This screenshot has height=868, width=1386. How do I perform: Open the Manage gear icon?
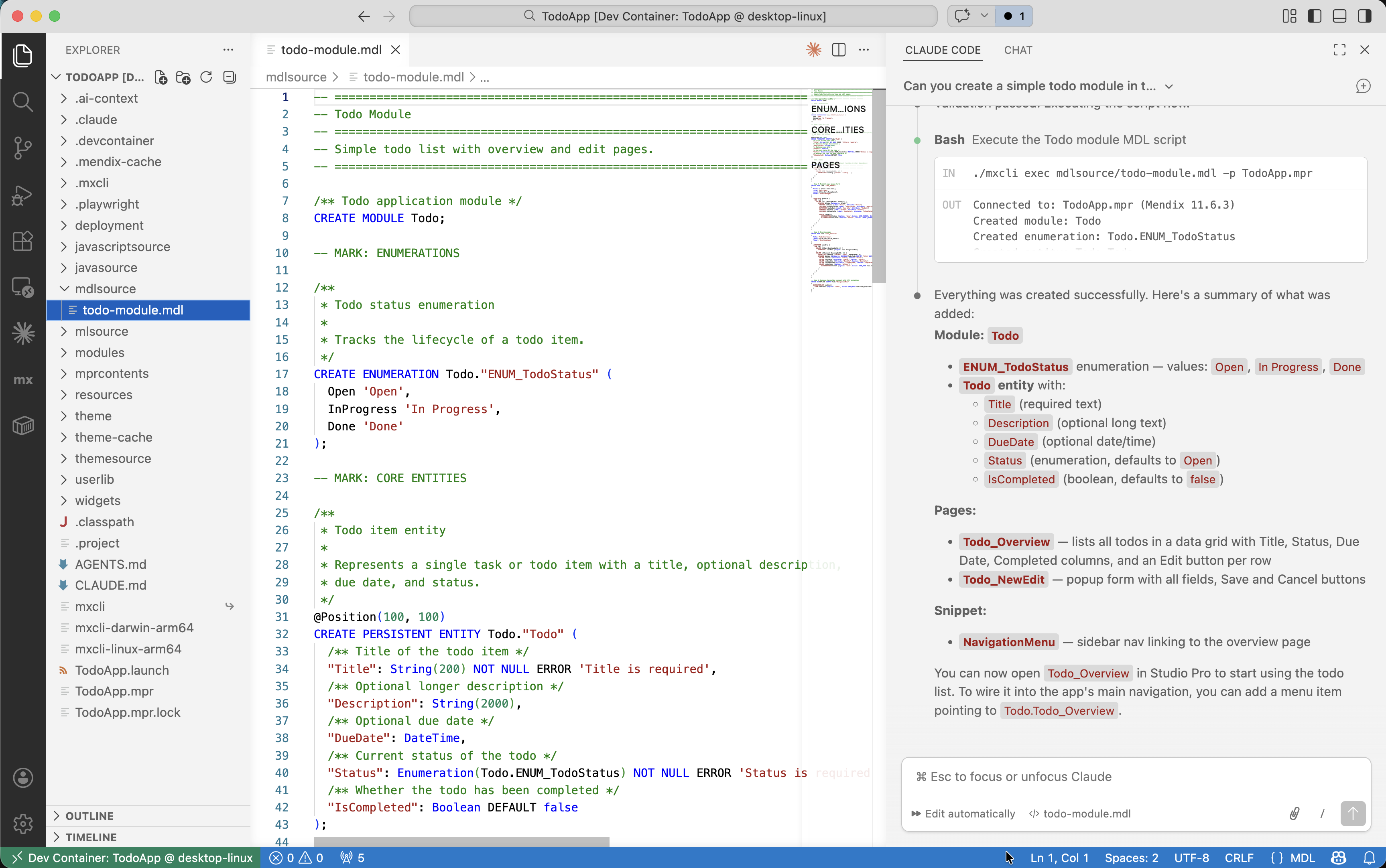23,824
